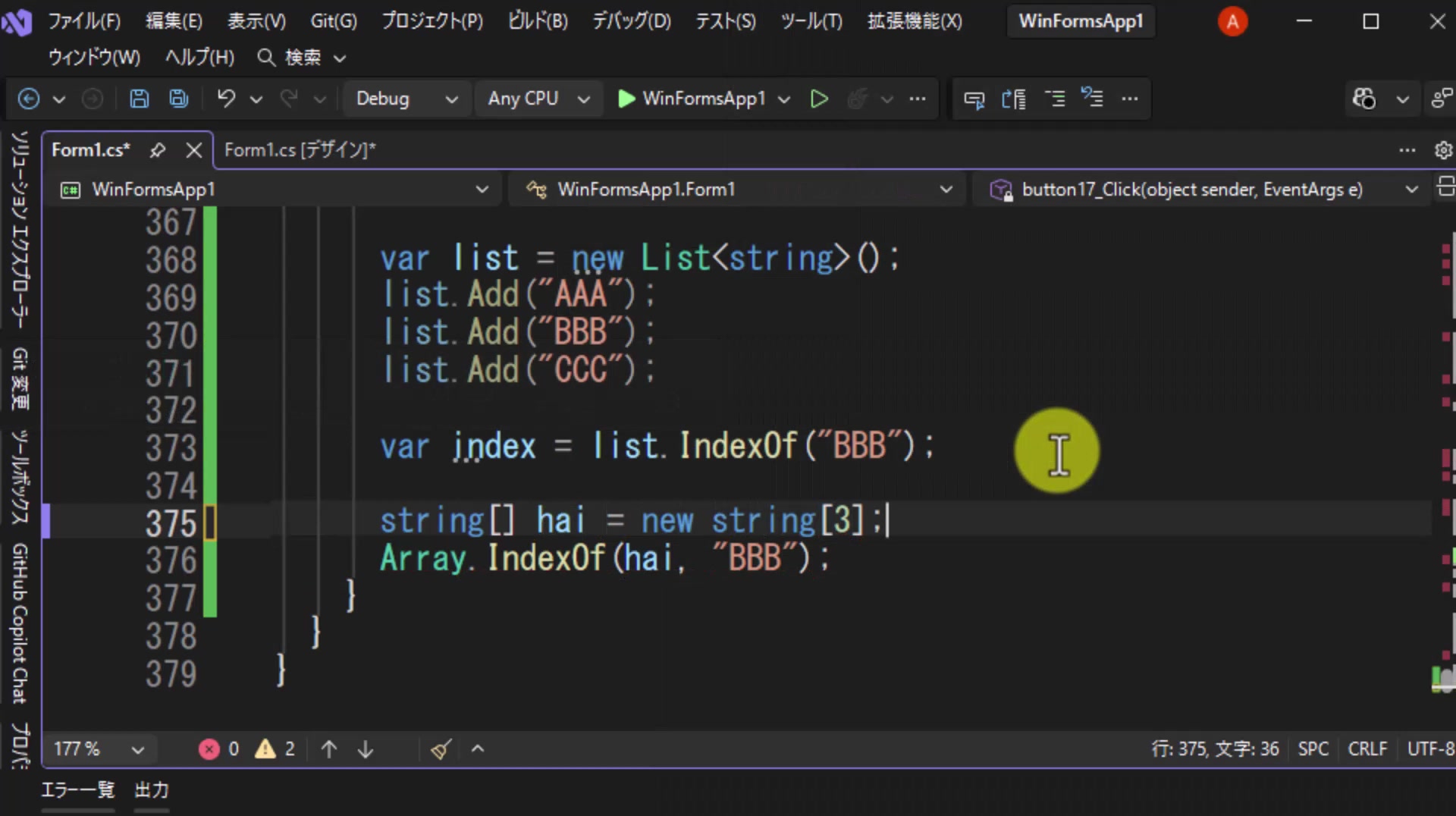
Task: Open the Git 変更 side tab
Action: click(x=20, y=379)
